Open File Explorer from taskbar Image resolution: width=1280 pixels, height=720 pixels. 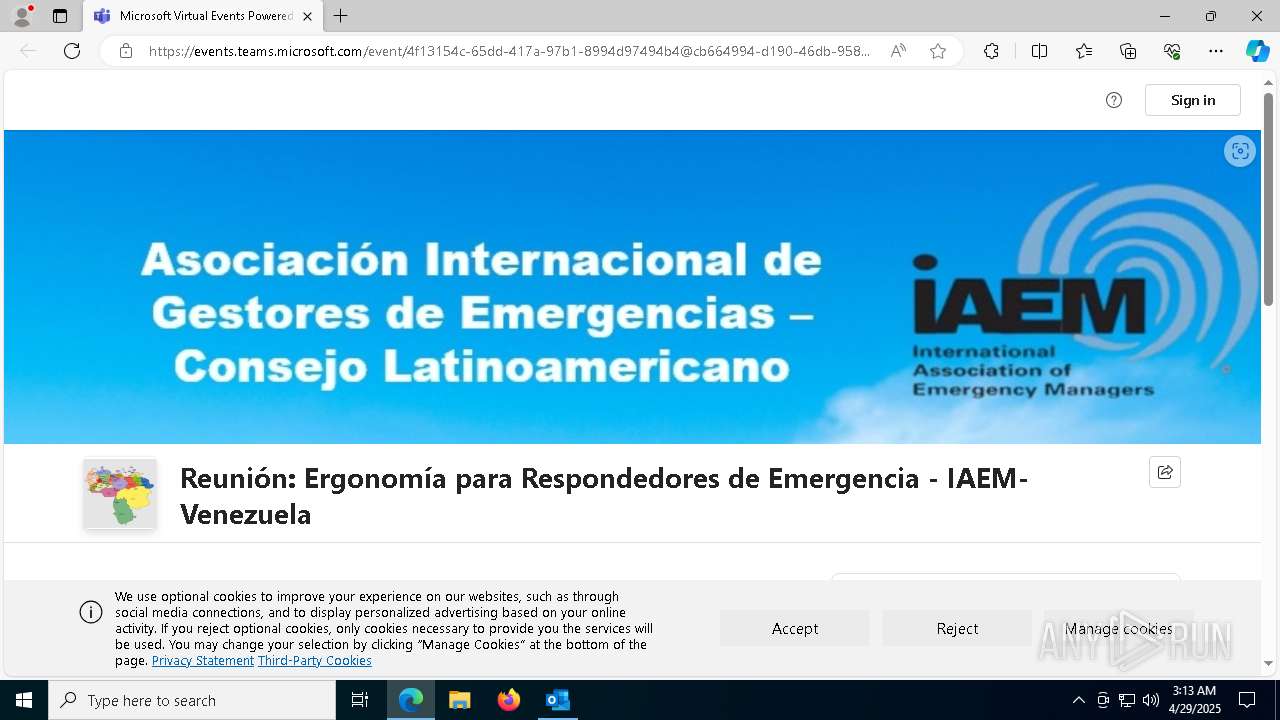coord(460,700)
